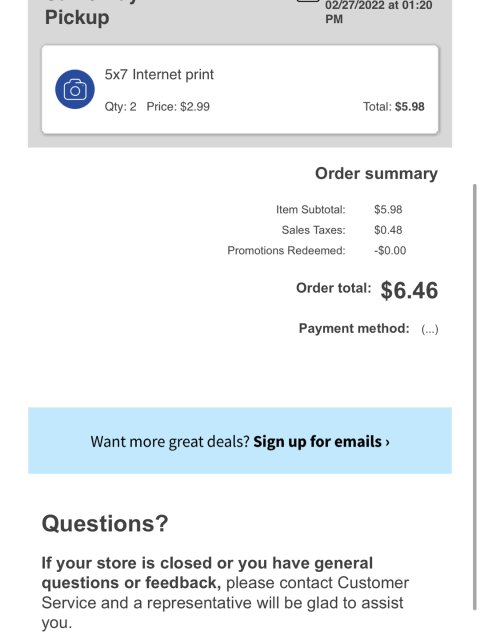The width and height of the screenshot is (480, 640).
Task: Click the 02/27/2022 at 01:20 PM pickup time
Action: point(378,12)
